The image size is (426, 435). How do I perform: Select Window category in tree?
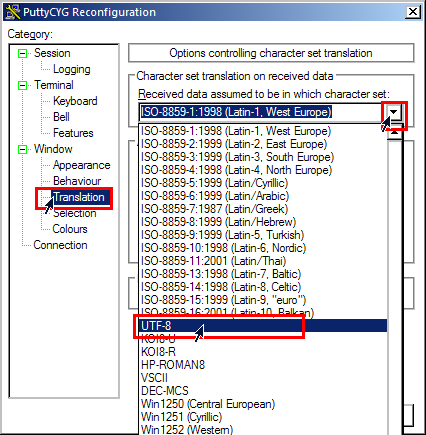(x=53, y=149)
